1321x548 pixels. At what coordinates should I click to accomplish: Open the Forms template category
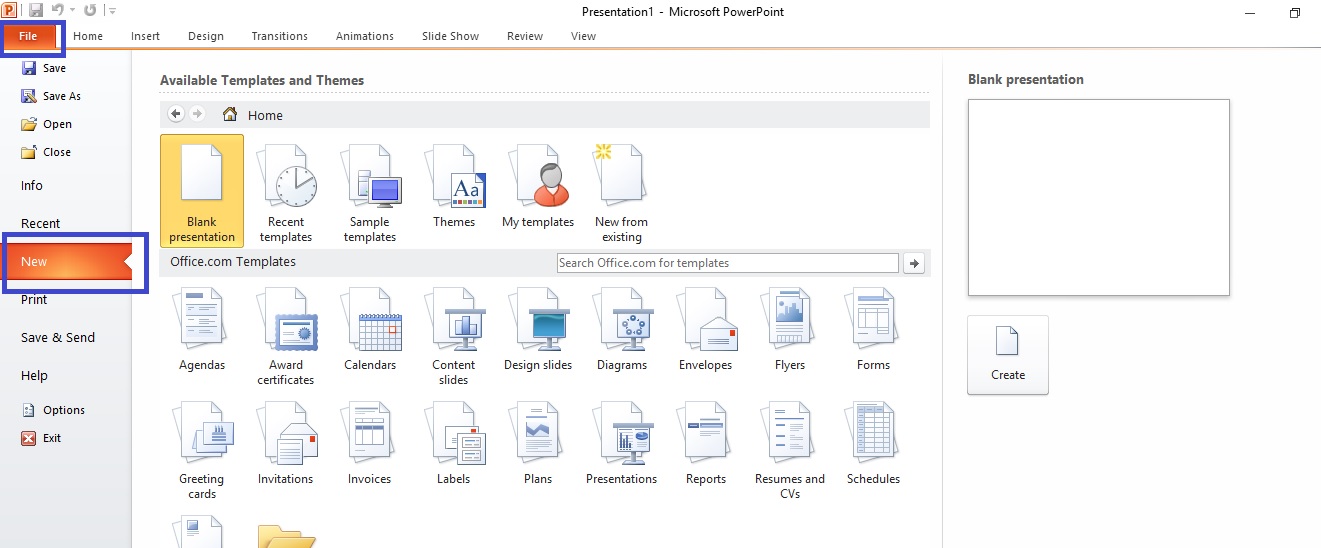click(x=874, y=331)
